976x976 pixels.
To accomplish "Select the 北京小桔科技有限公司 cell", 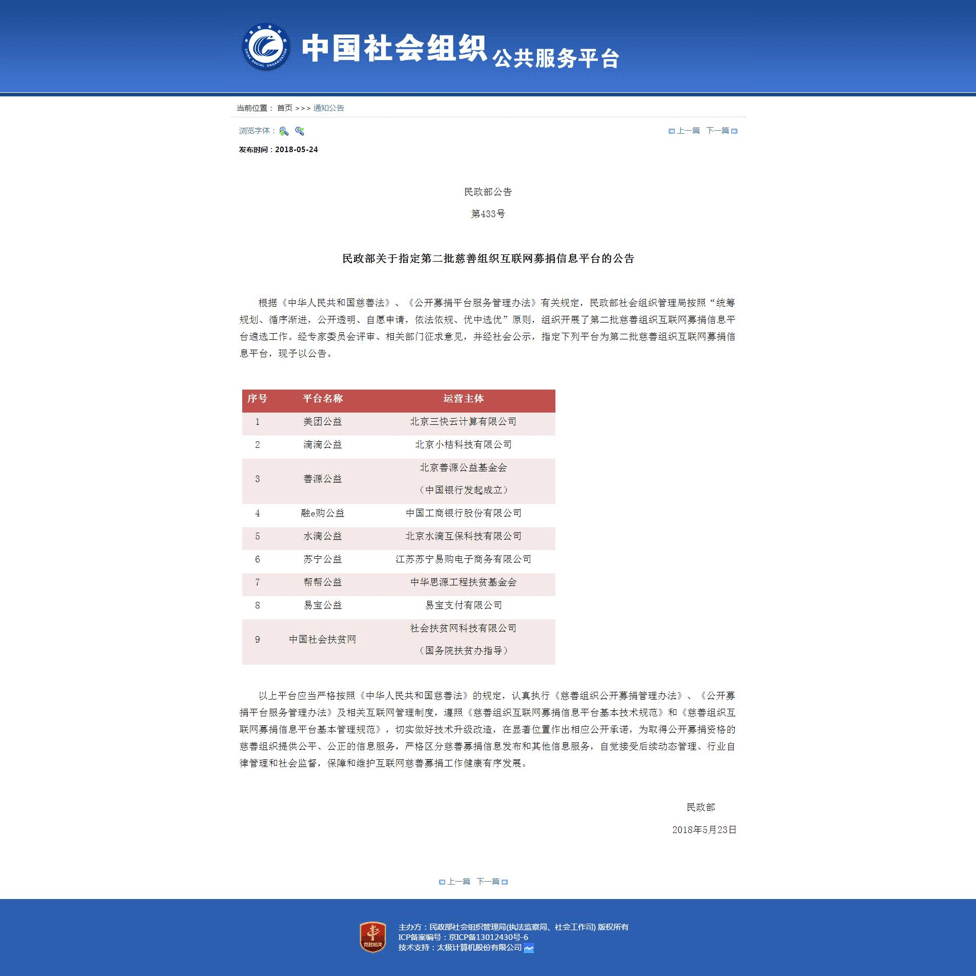I will pos(463,444).
